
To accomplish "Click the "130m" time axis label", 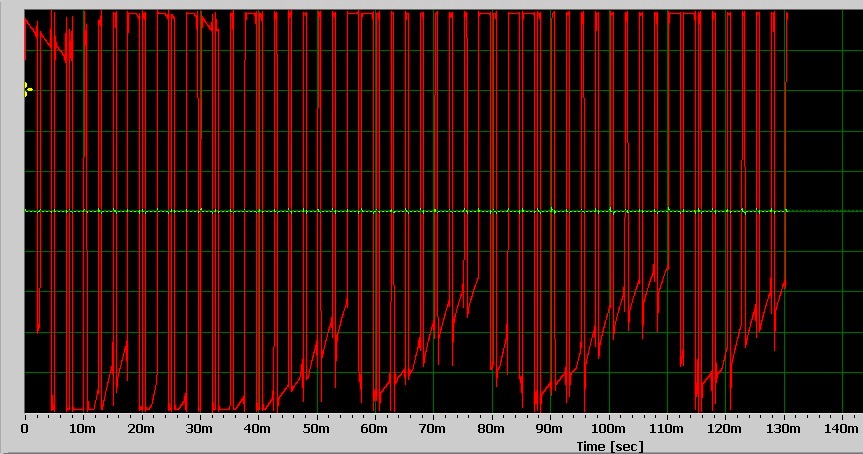I will click(x=783, y=429).
